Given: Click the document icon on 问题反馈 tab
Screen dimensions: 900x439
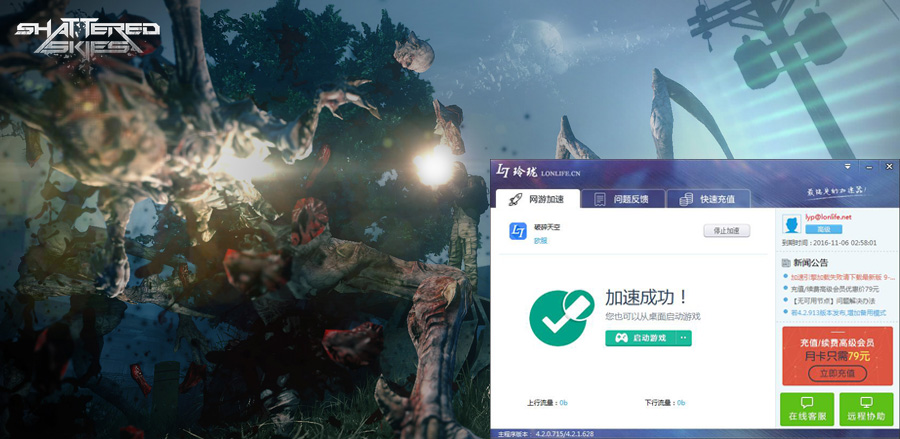Looking at the screenshot, I should [600, 199].
